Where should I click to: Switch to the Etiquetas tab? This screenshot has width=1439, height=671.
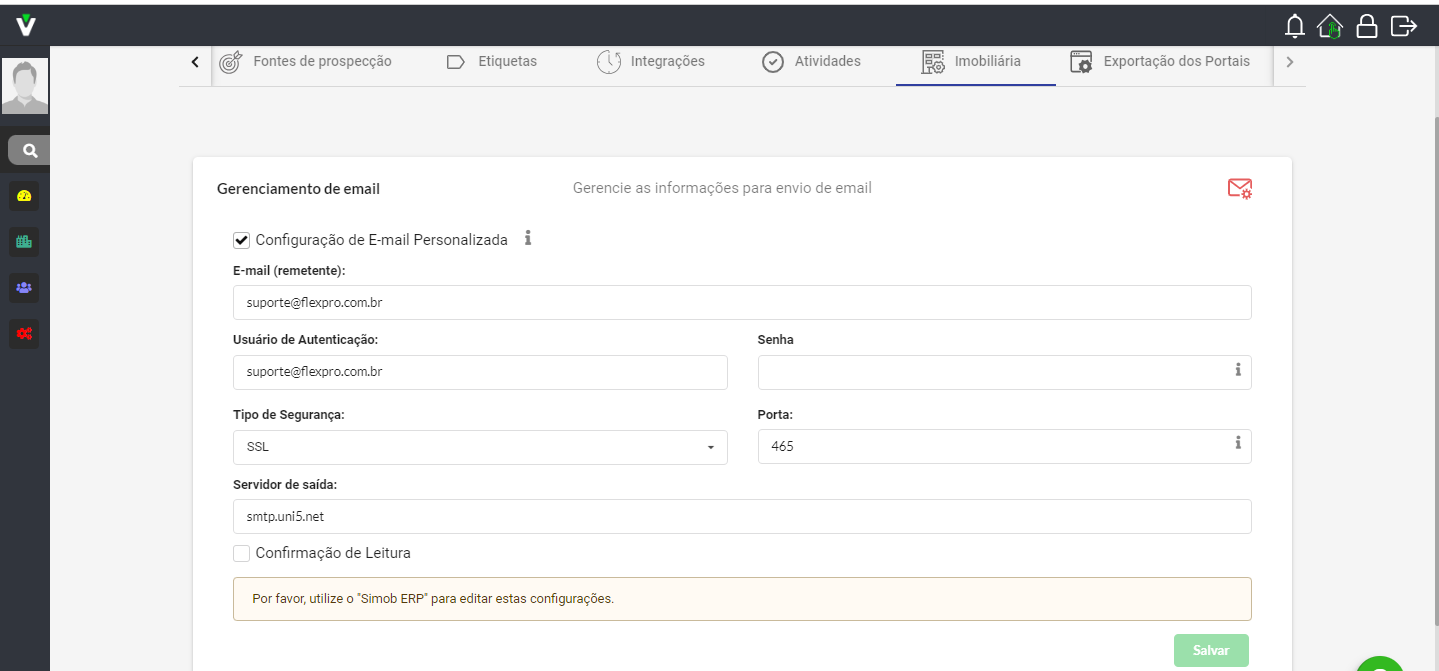click(x=492, y=62)
